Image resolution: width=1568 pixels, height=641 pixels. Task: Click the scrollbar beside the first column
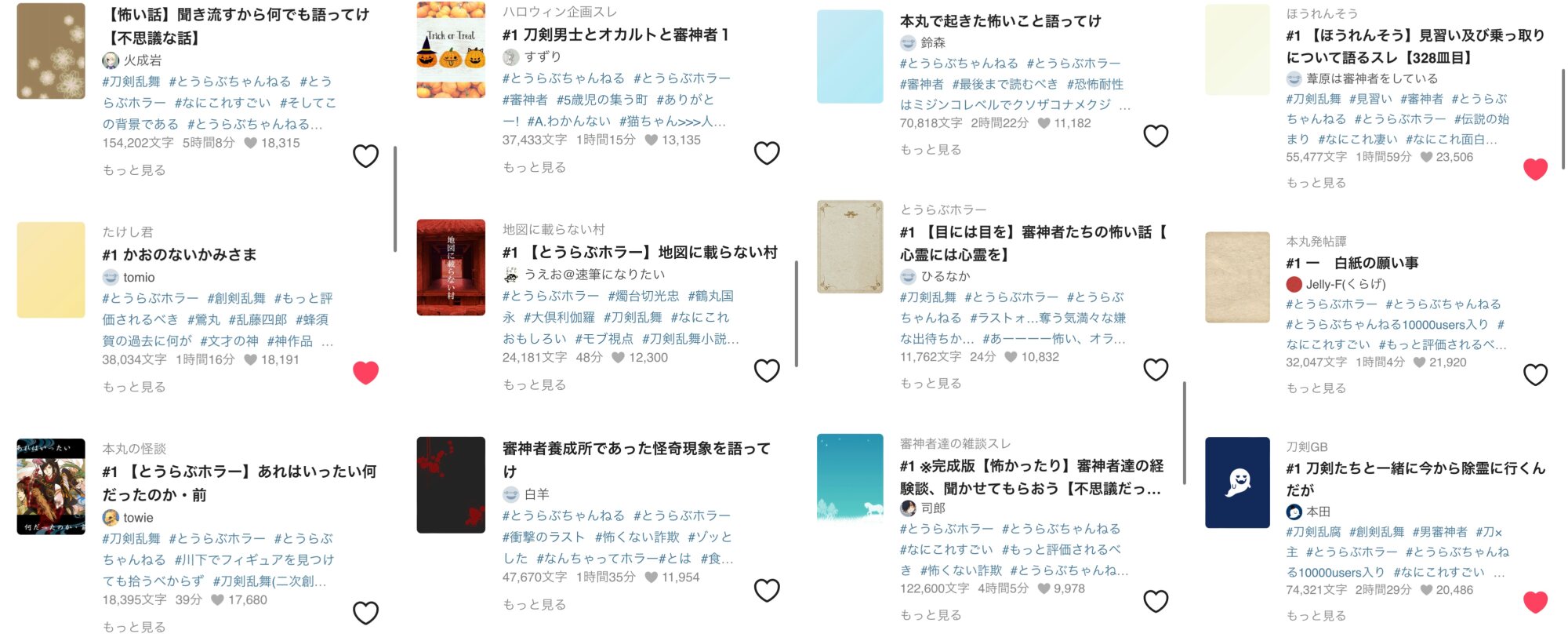click(394, 198)
